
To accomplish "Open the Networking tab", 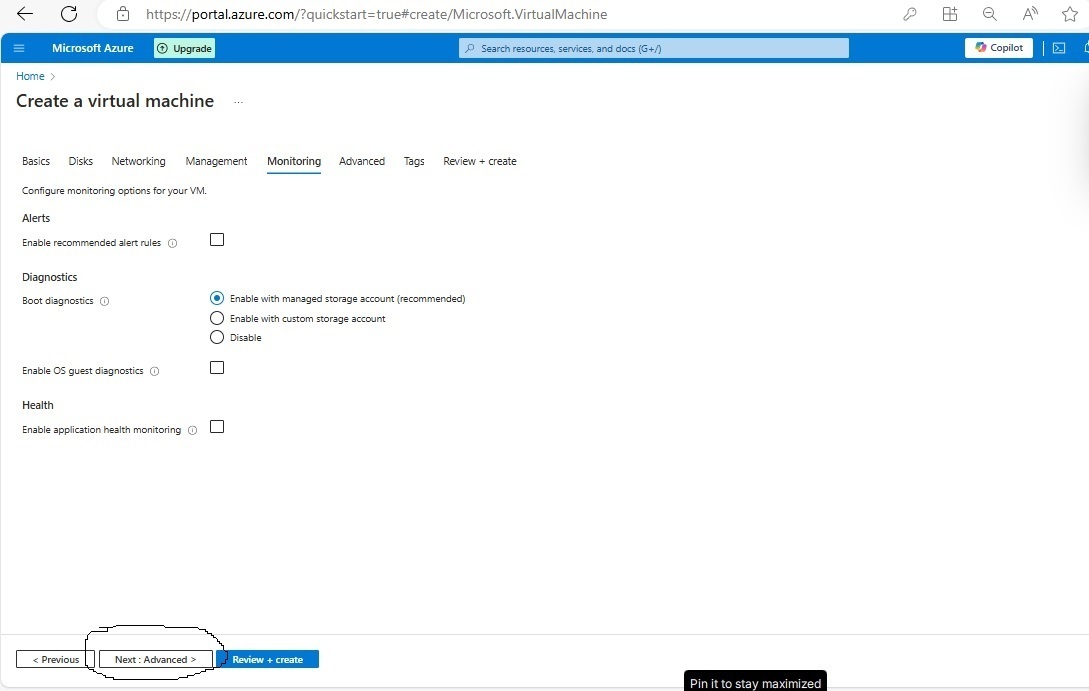I will coord(138,161).
